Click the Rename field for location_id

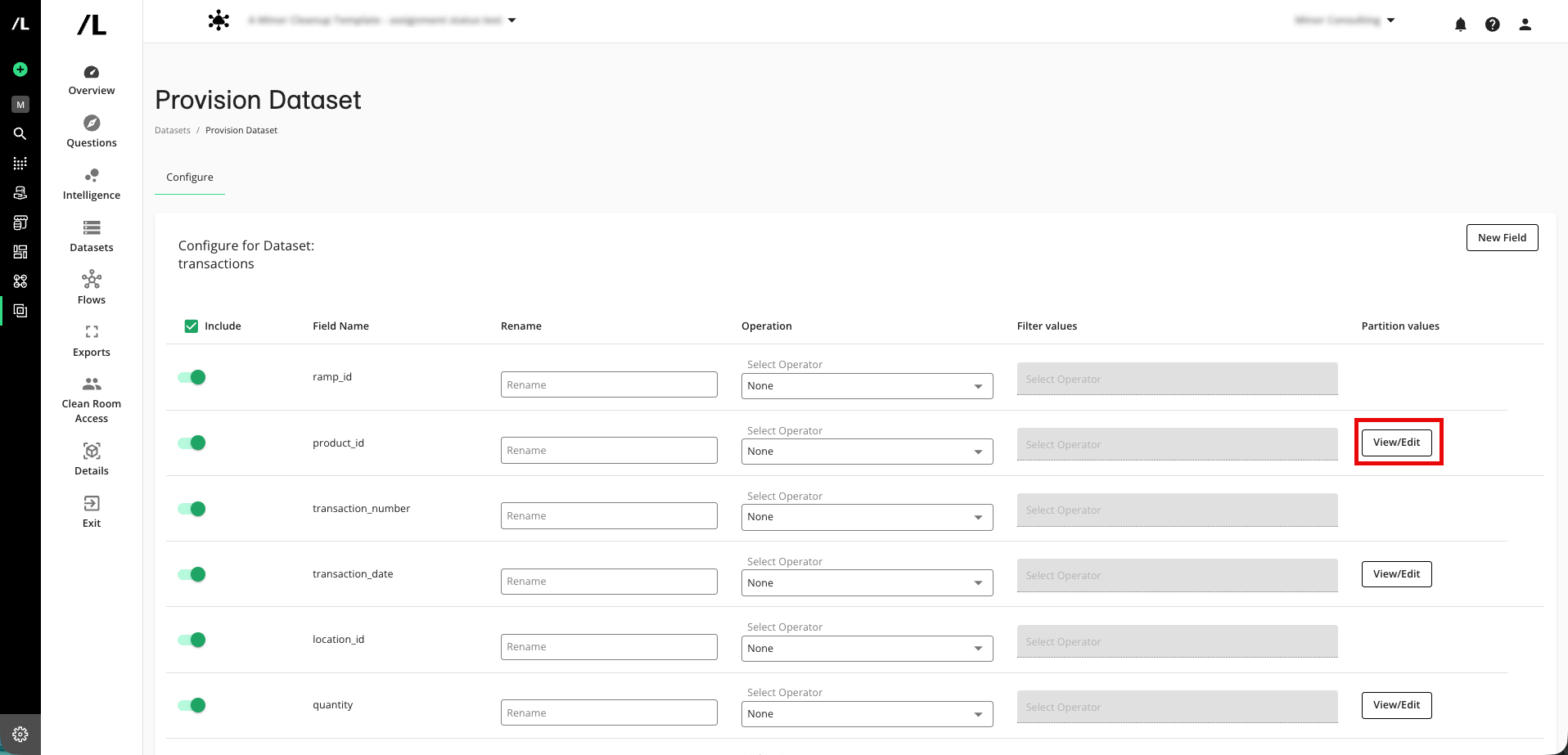coord(609,647)
